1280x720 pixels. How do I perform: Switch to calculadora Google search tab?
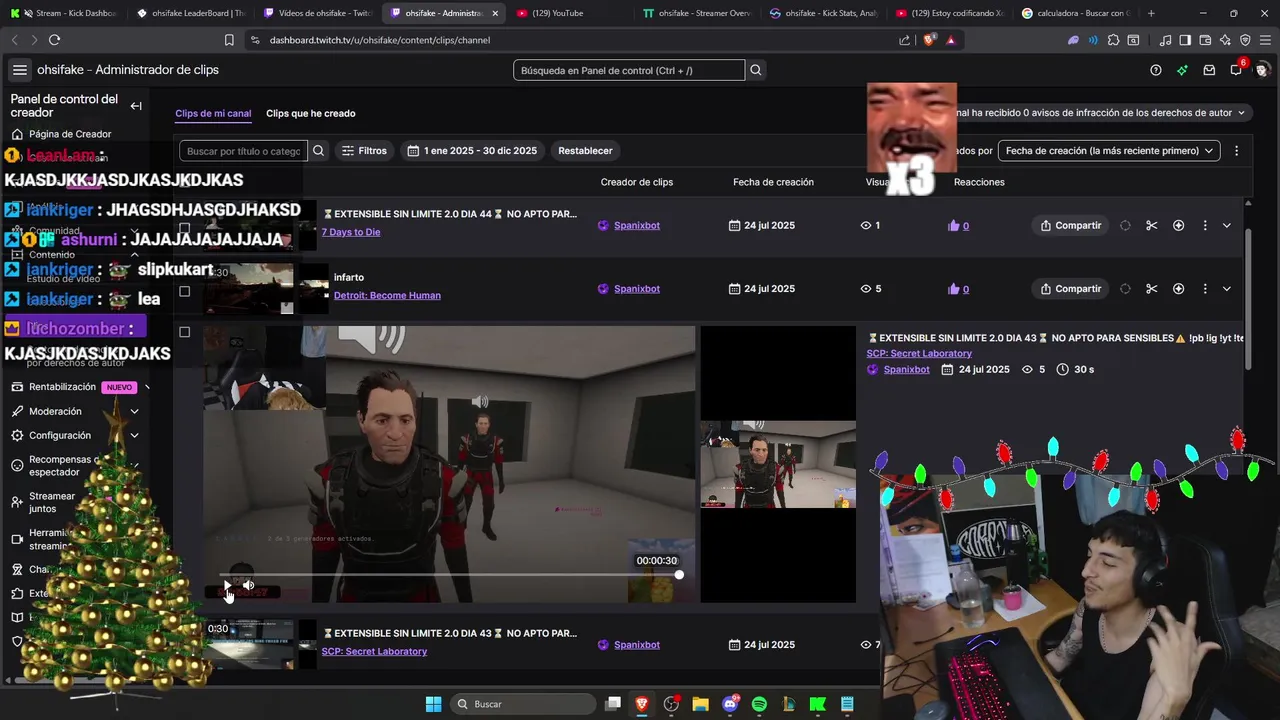(x=1077, y=13)
